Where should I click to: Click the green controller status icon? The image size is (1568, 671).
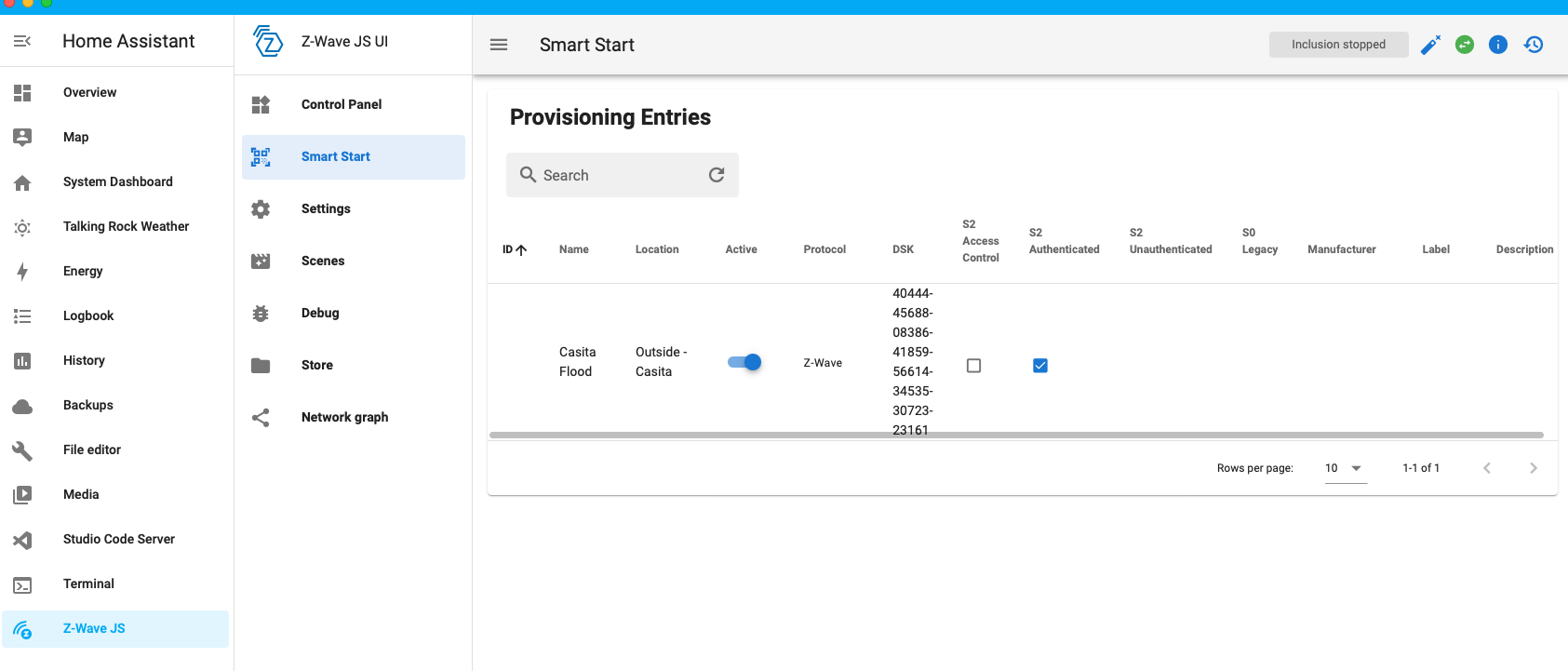1465,45
